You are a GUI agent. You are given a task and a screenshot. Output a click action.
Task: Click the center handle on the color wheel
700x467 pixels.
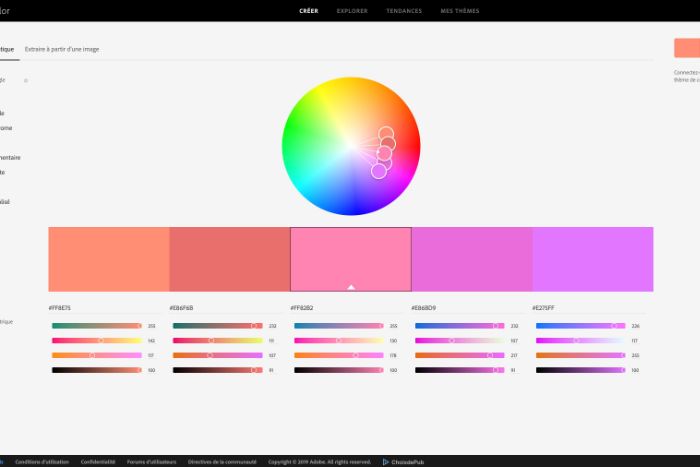[385, 153]
